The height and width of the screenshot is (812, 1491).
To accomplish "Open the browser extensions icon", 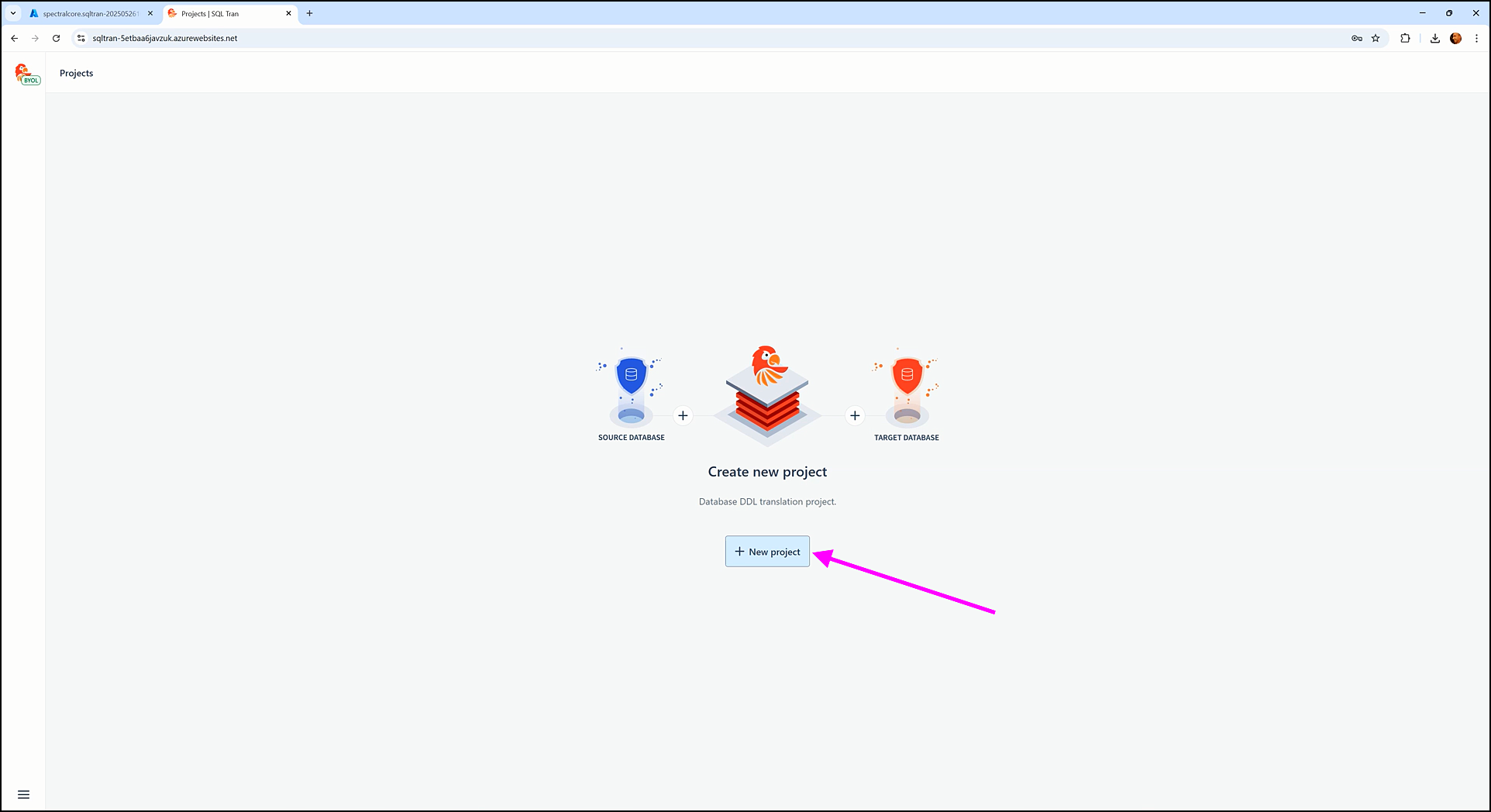I will [x=1405, y=38].
